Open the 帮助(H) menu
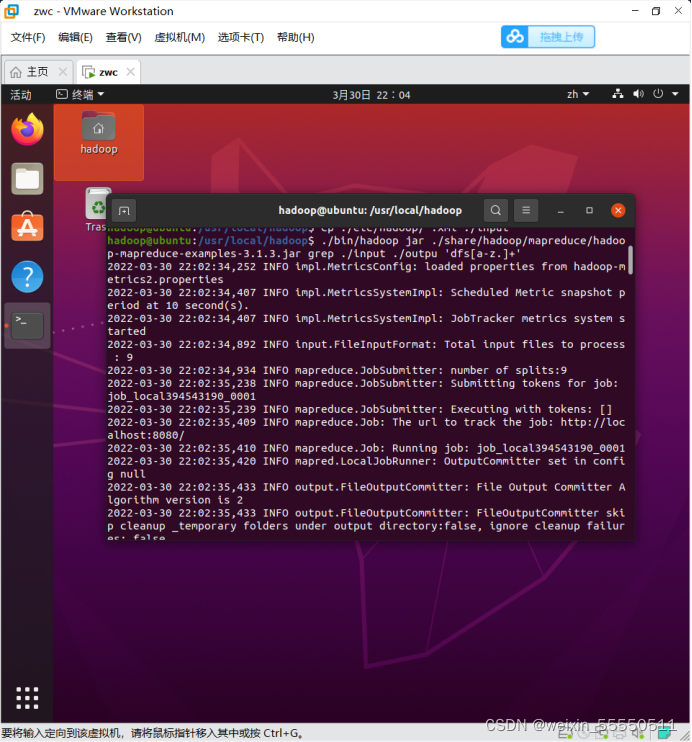Viewport: 692px width, 742px height. tap(296, 37)
